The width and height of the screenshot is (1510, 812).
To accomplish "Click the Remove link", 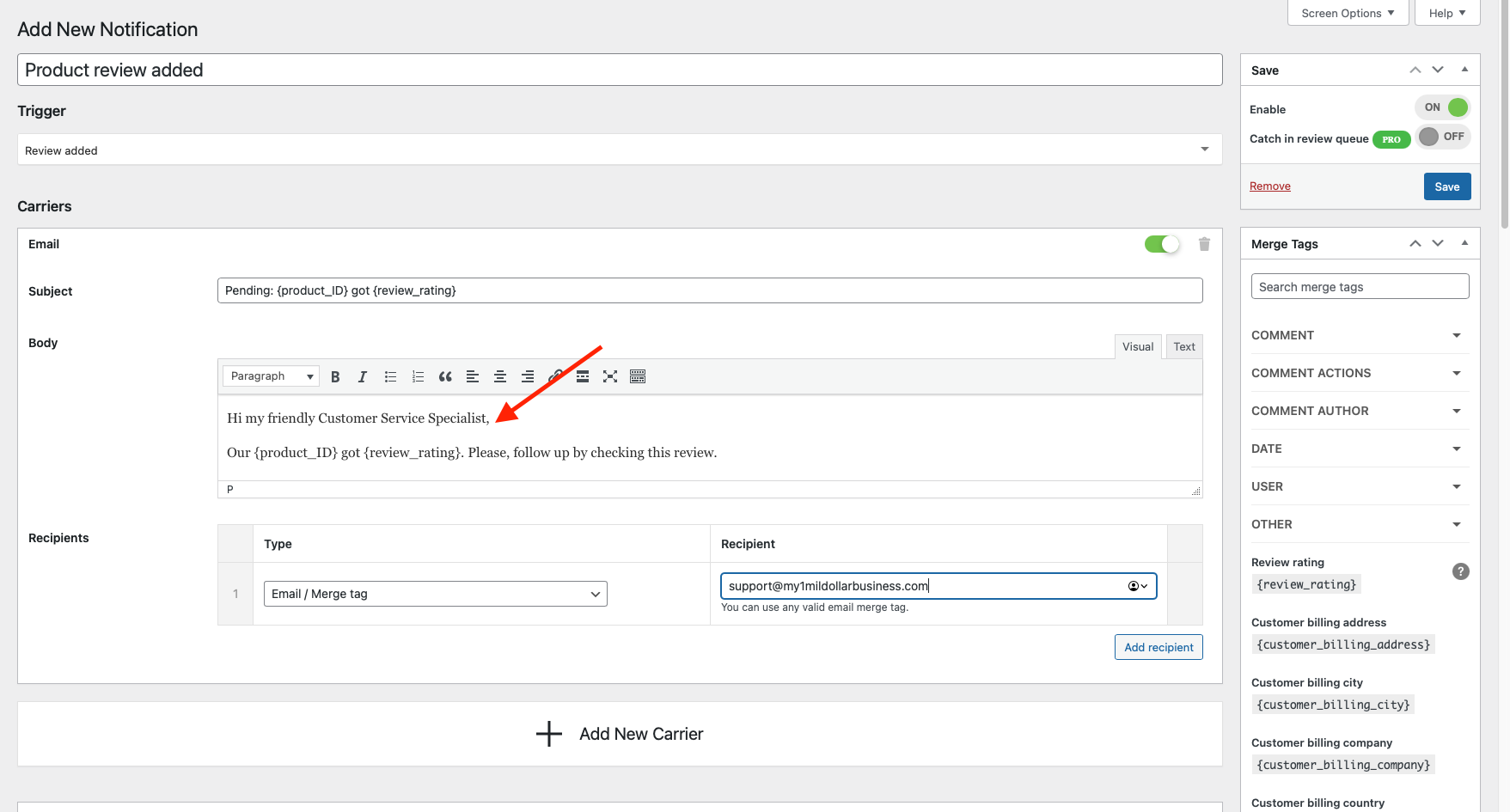I will pyautogui.click(x=1269, y=186).
